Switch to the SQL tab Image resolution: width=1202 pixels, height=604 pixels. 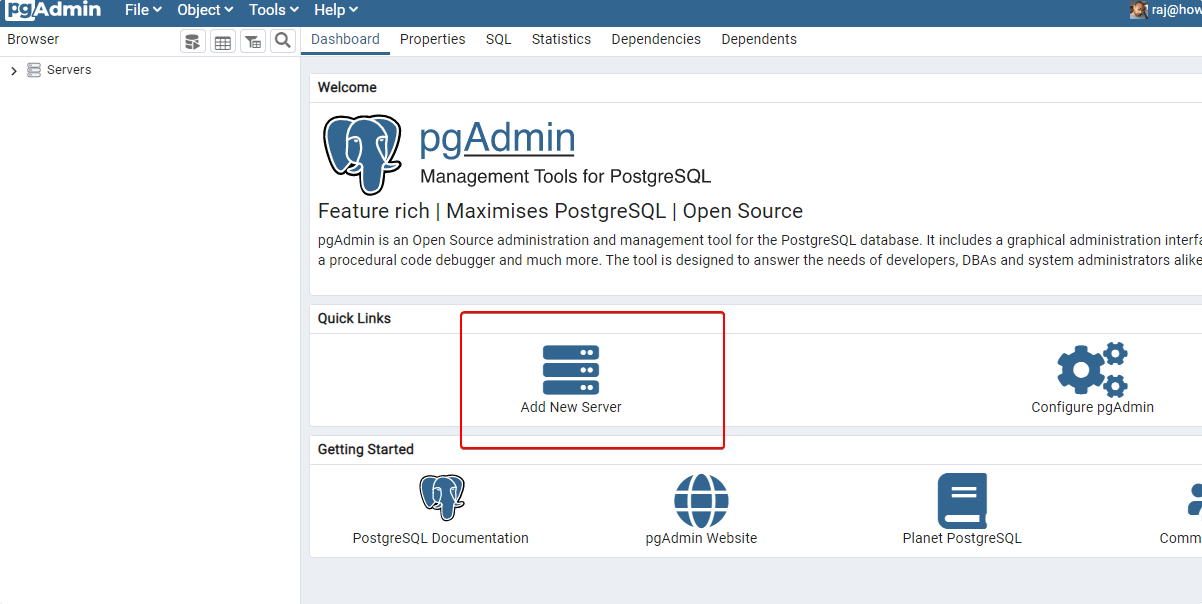[499, 40]
